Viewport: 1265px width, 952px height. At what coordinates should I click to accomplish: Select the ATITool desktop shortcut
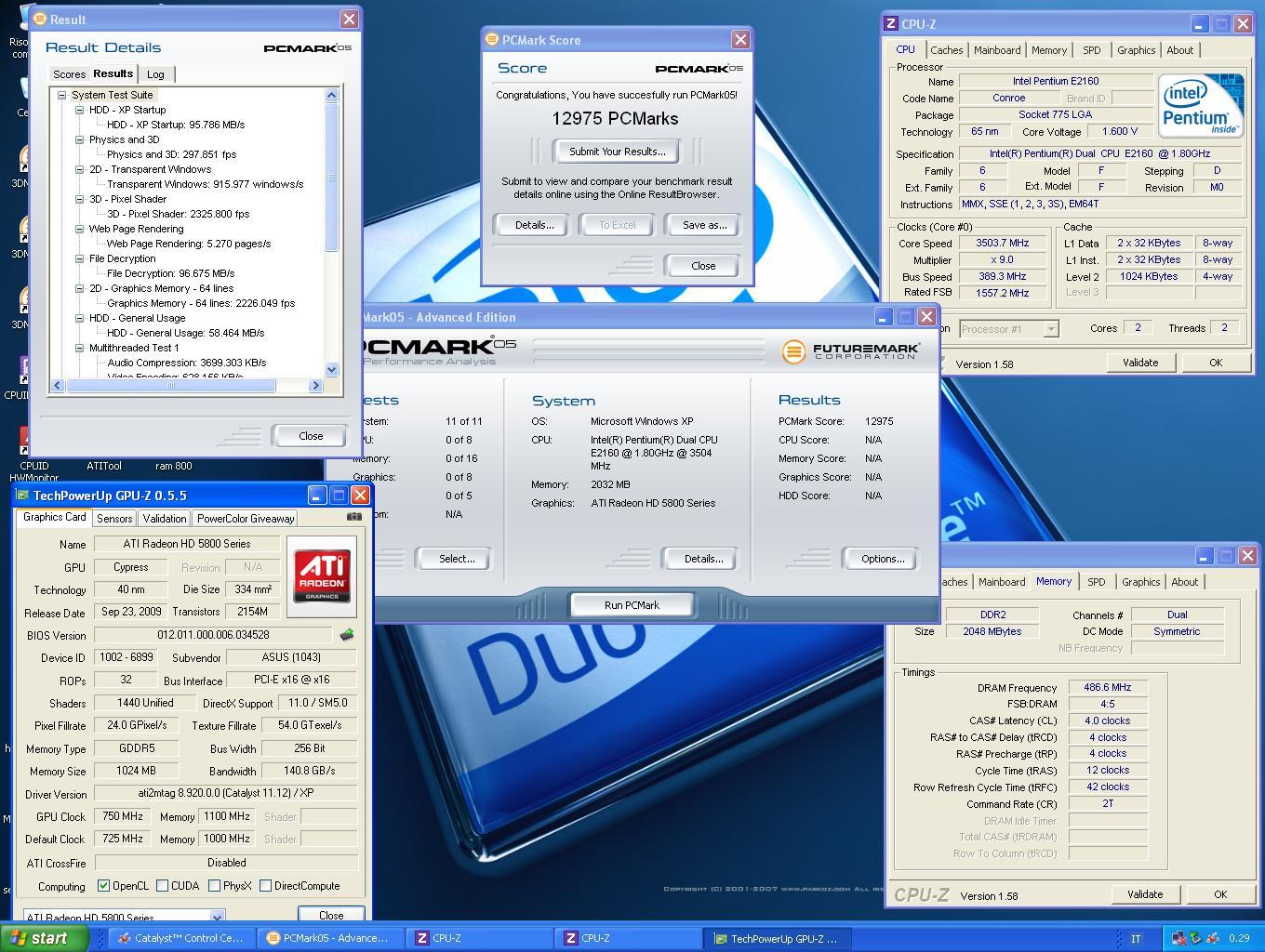click(103, 466)
